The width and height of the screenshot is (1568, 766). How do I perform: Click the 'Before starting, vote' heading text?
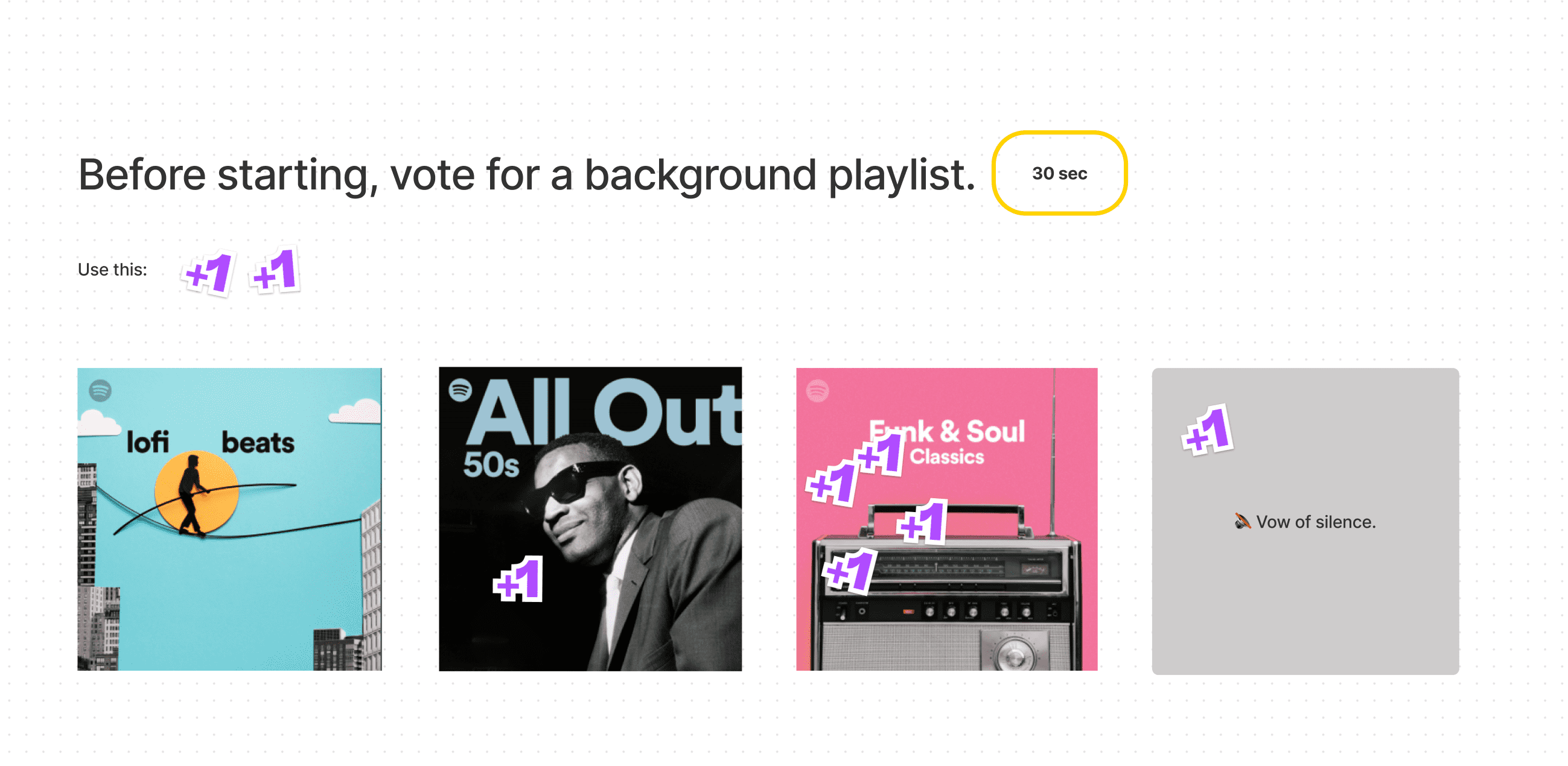(x=526, y=175)
